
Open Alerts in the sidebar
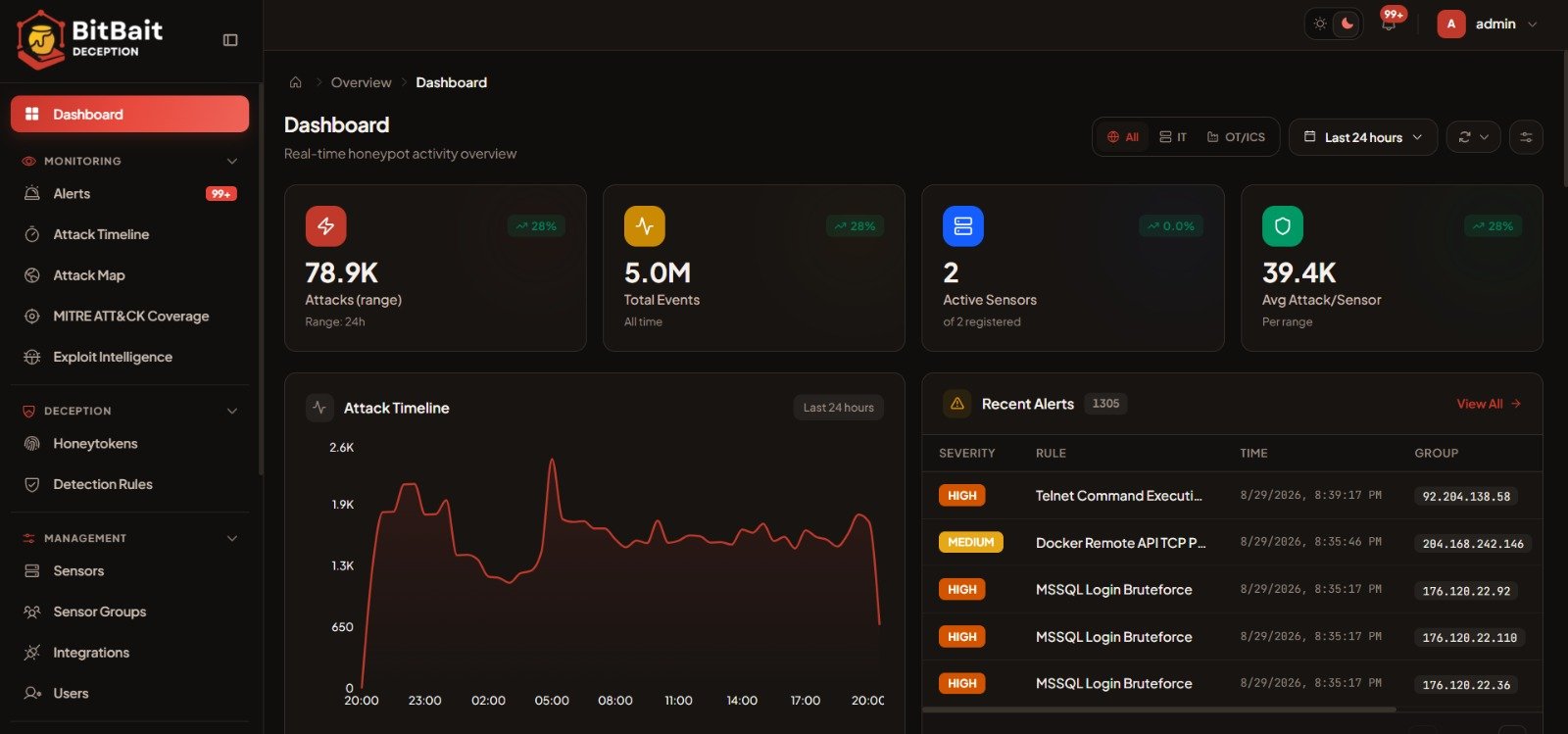coord(129,194)
